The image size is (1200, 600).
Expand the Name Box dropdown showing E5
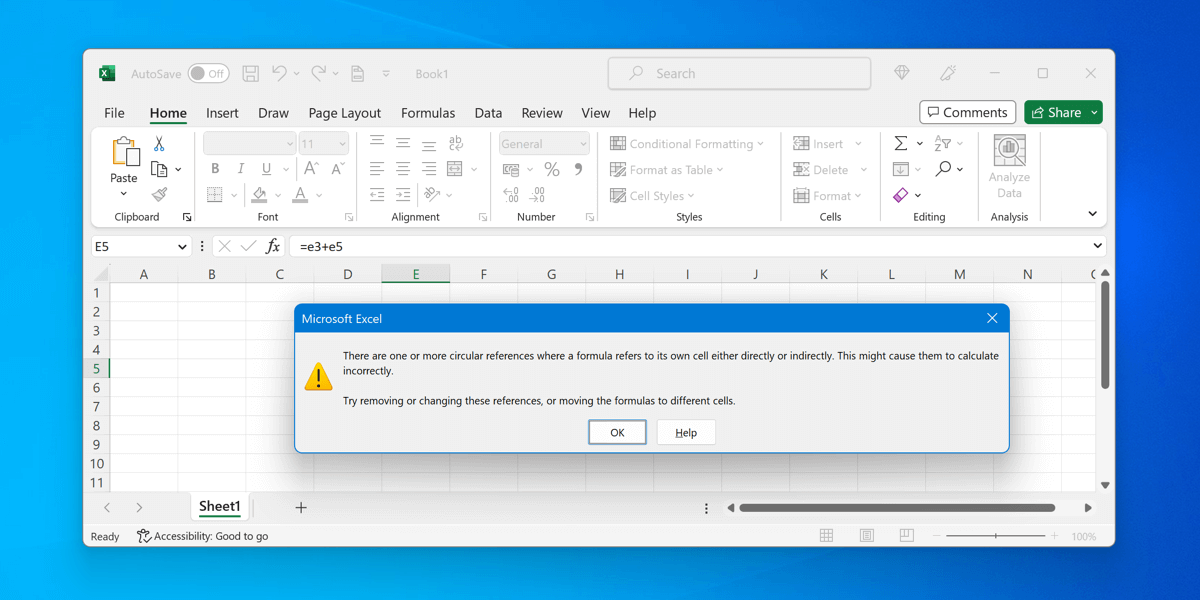182,247
